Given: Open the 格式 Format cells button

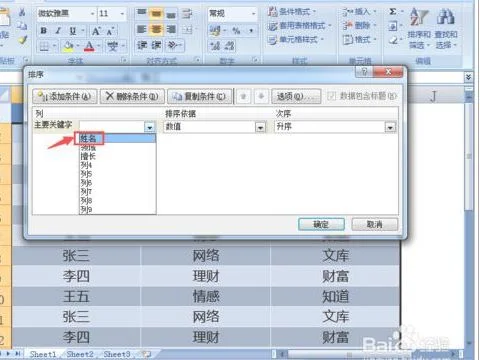Looking at the screenshot, I should pos(360,40).
